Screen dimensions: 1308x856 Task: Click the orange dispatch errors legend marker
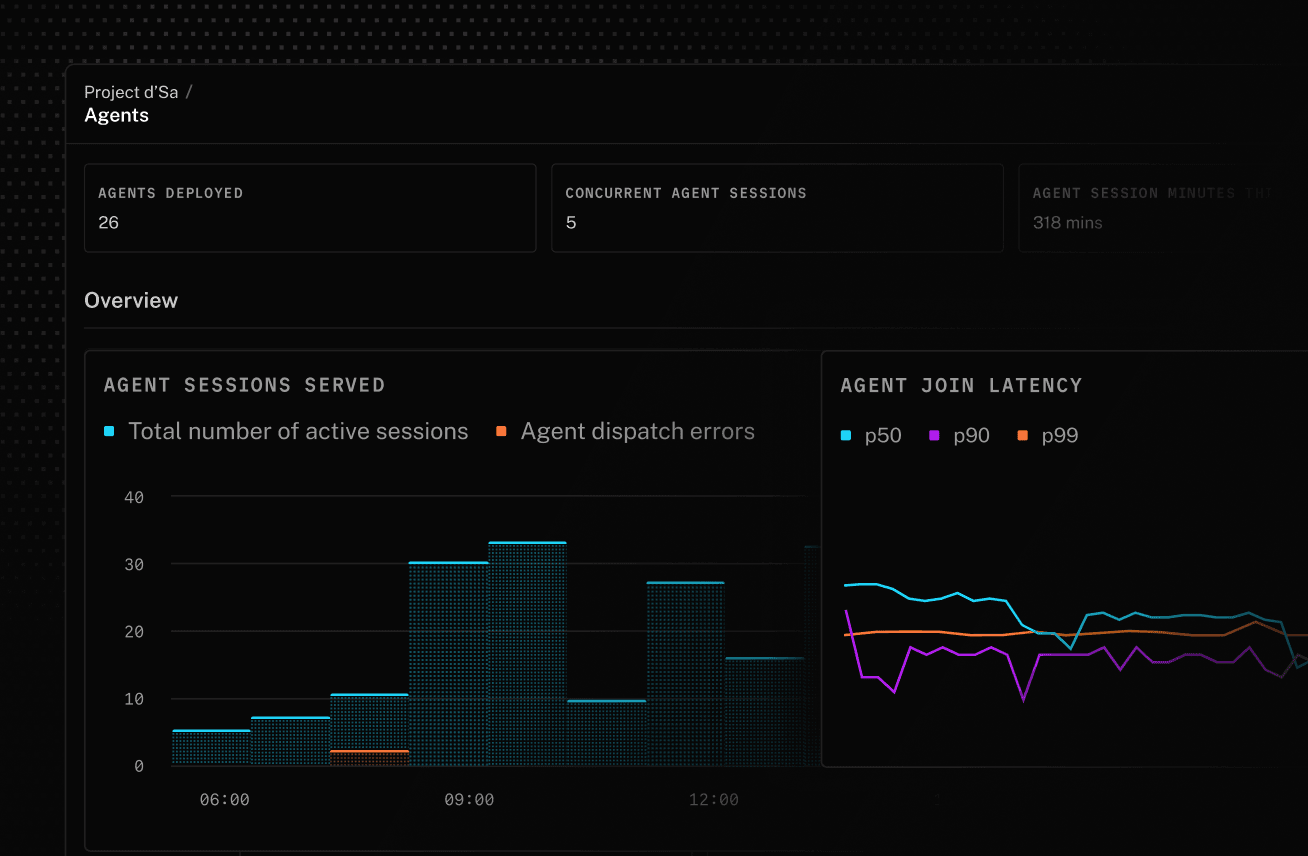(501, 432)
